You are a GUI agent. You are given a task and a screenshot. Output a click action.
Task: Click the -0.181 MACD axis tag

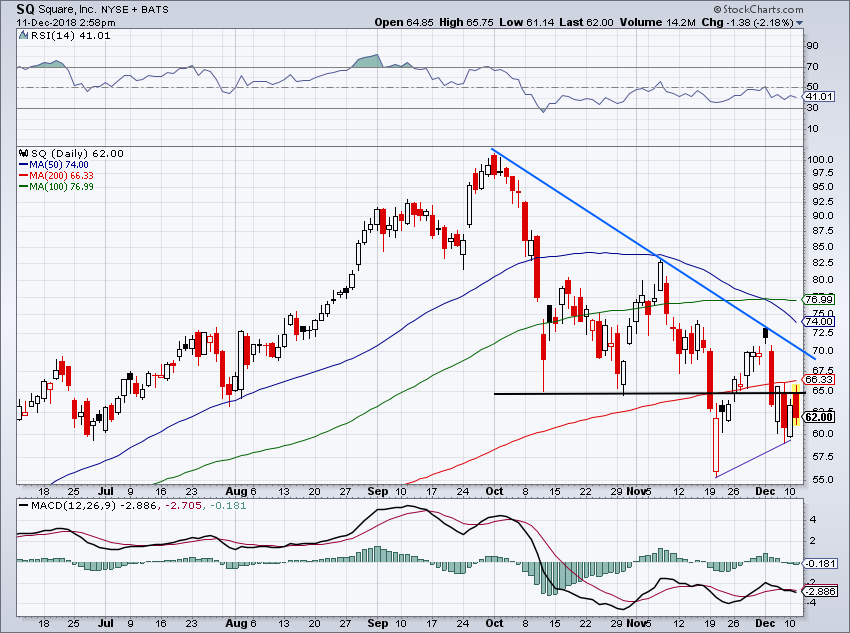[821, 564]
